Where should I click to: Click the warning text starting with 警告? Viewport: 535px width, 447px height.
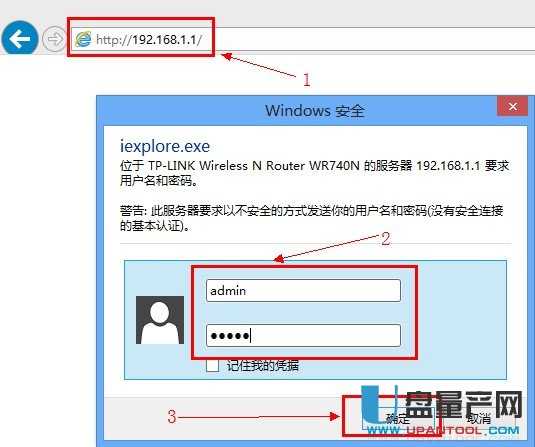[x=311, y=218]
